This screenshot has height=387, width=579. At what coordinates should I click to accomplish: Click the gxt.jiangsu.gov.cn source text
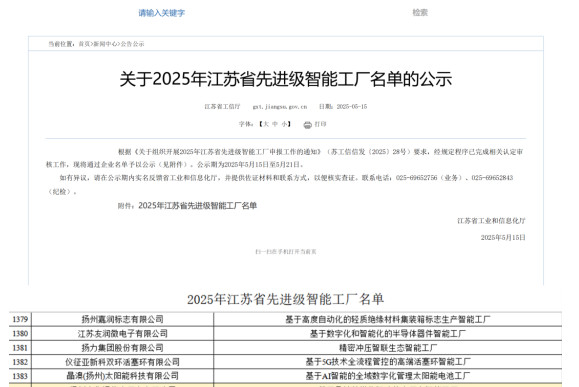(280, 107)
